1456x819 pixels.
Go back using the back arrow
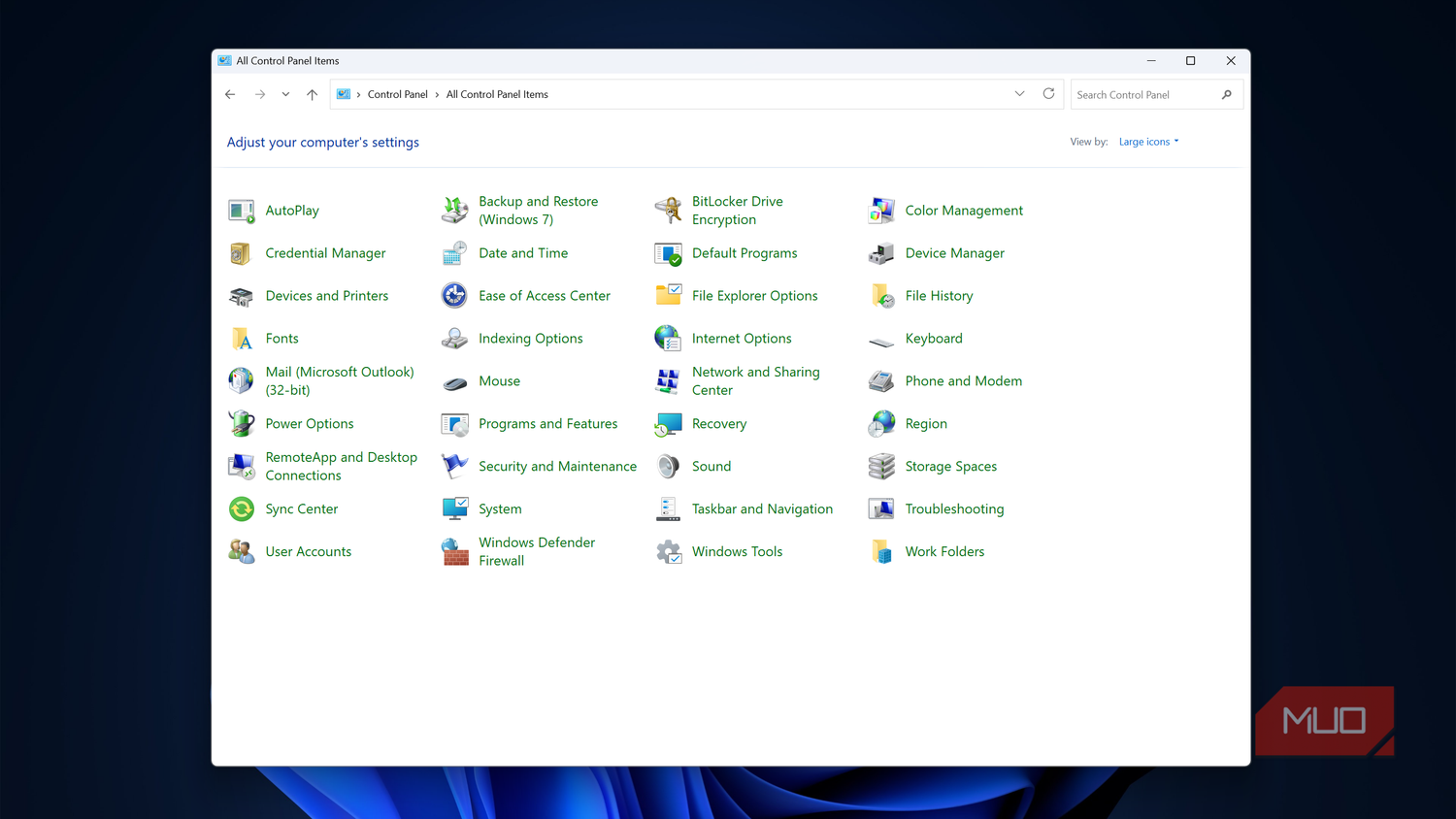pos(230,94)
